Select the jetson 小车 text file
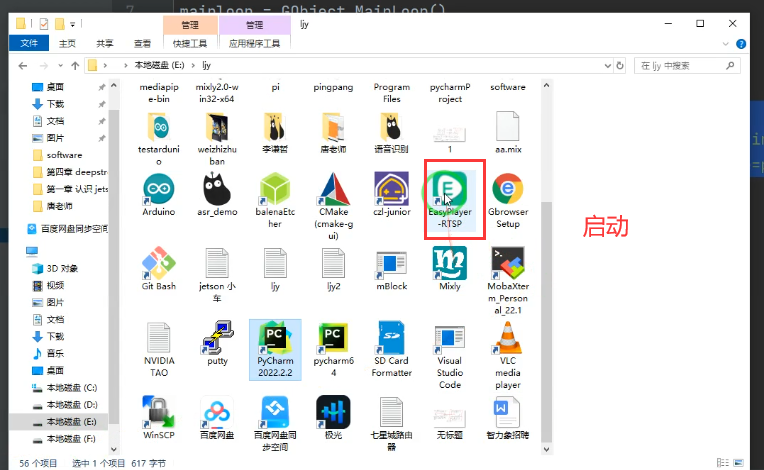 217,263
